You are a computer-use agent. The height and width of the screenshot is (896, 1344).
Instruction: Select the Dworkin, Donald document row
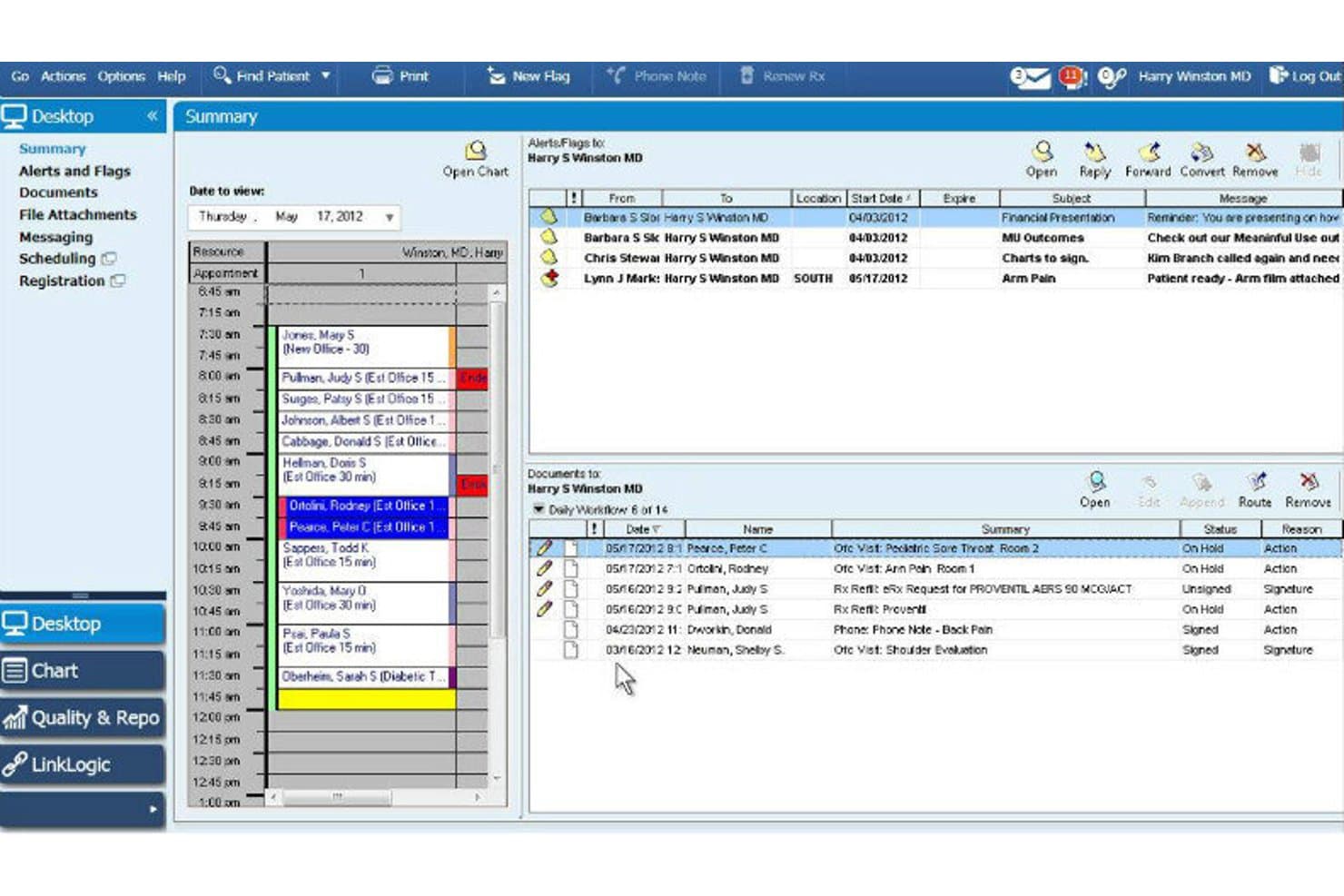935,629
